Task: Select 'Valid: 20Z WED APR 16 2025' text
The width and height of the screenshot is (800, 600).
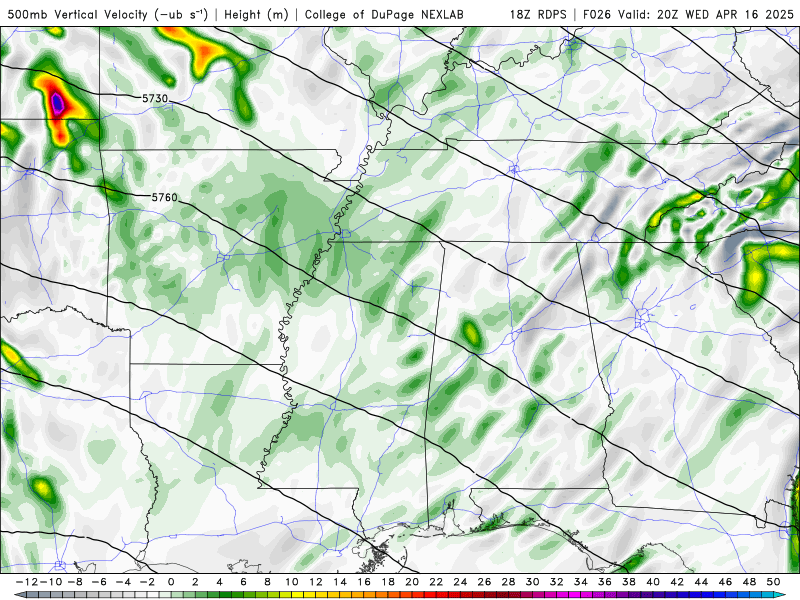Action: tap(706, 14)
